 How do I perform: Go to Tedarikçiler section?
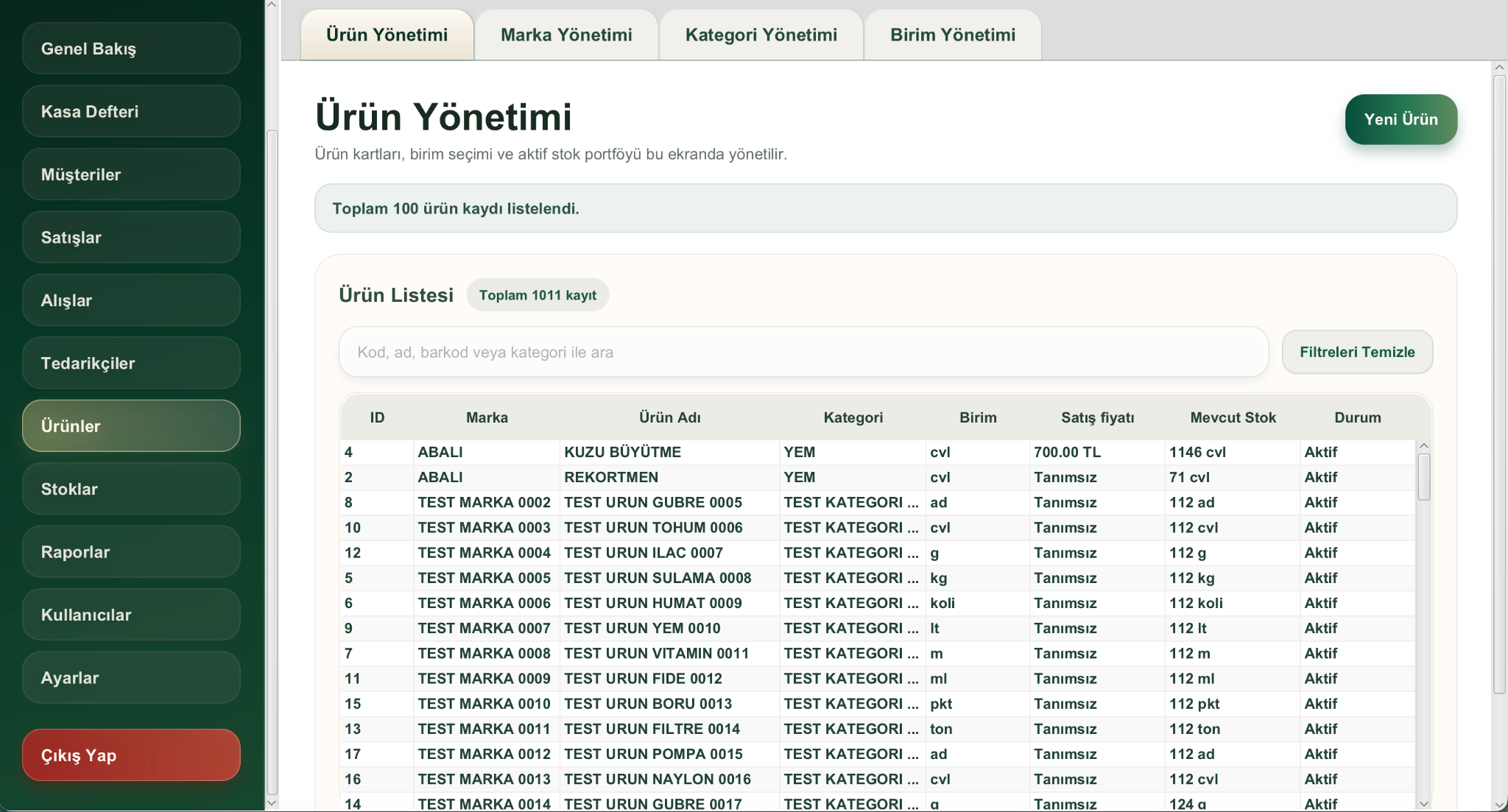tap(131, 363)
